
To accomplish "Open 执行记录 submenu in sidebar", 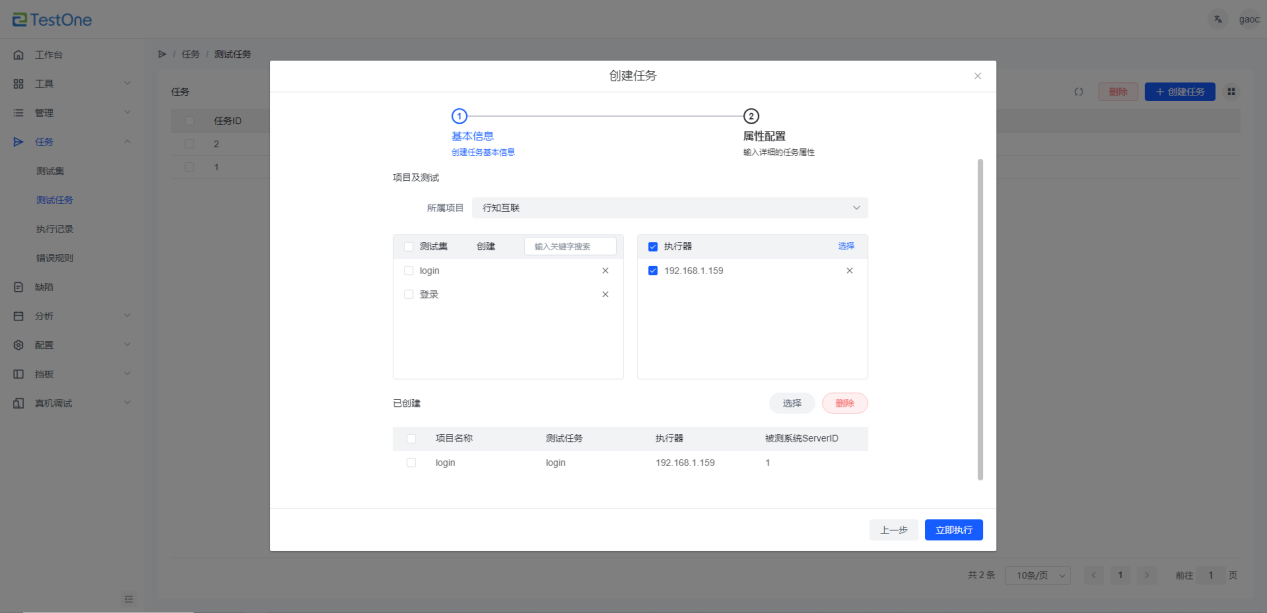I will [54, 229].
